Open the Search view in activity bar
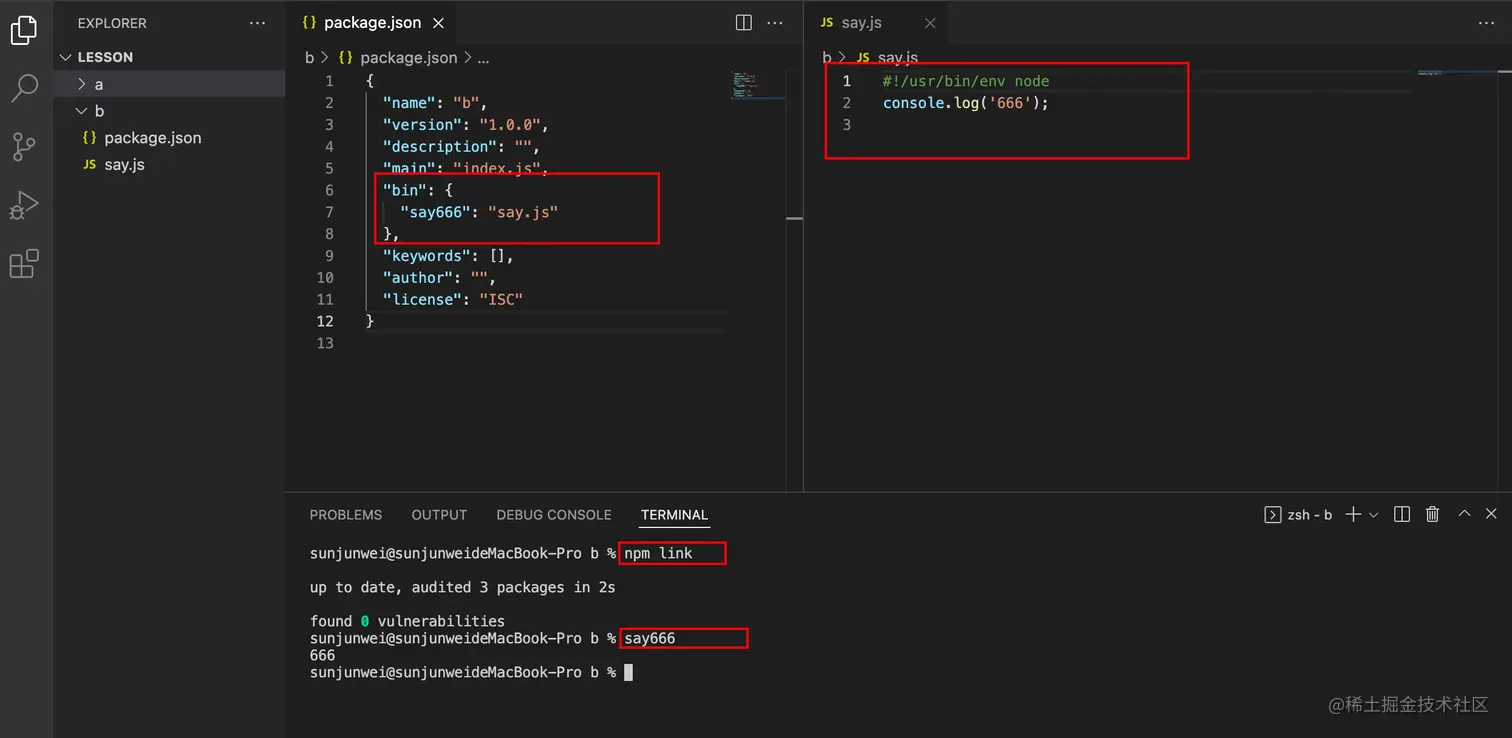 click(x=24, y=89)
